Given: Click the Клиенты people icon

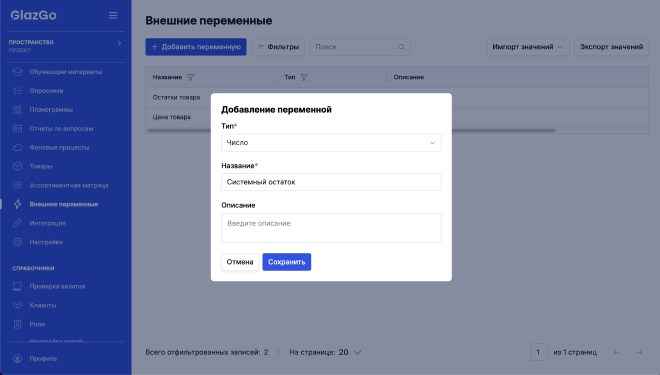Looking at the screenshot, I should pyautogui.click(x=17, y=306).
